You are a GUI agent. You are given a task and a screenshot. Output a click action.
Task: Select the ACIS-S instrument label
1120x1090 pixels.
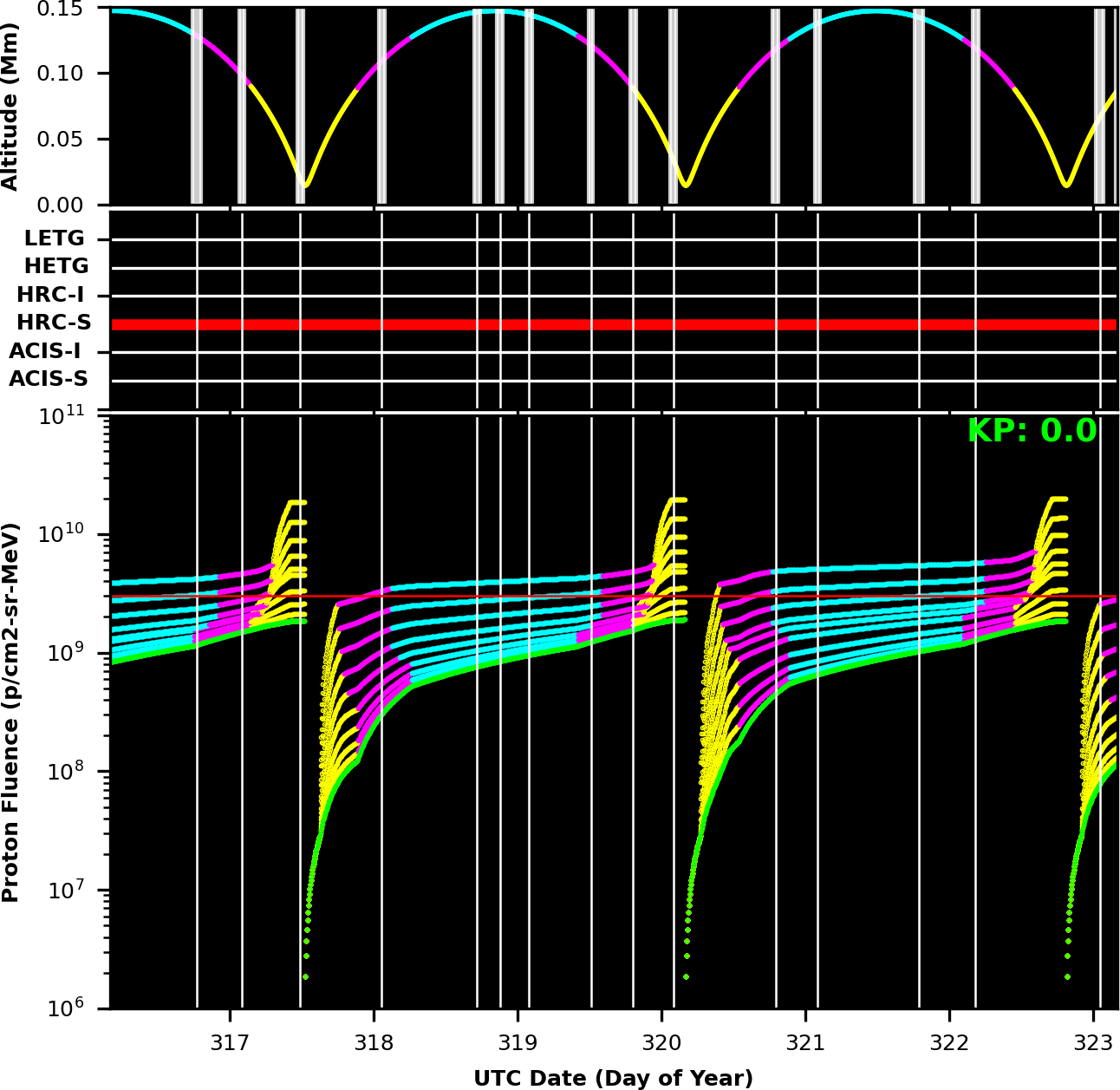[x=49, y=379]
